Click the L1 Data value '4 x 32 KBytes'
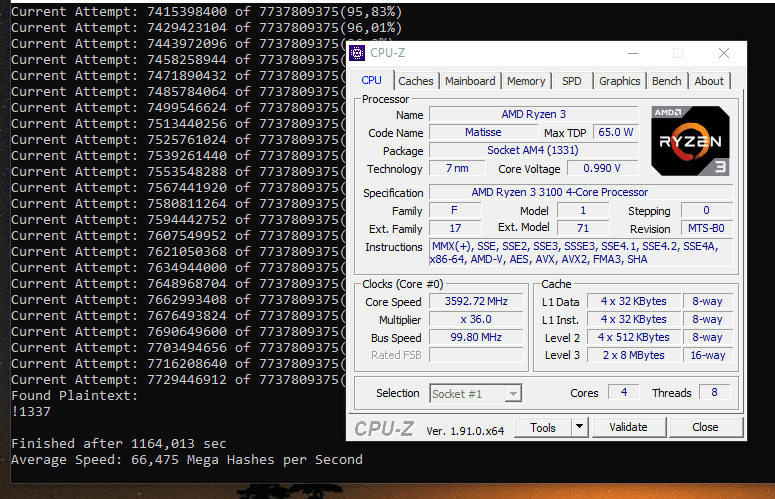The width and height of the screenshot is (775, 499). (x=633, y=301)
